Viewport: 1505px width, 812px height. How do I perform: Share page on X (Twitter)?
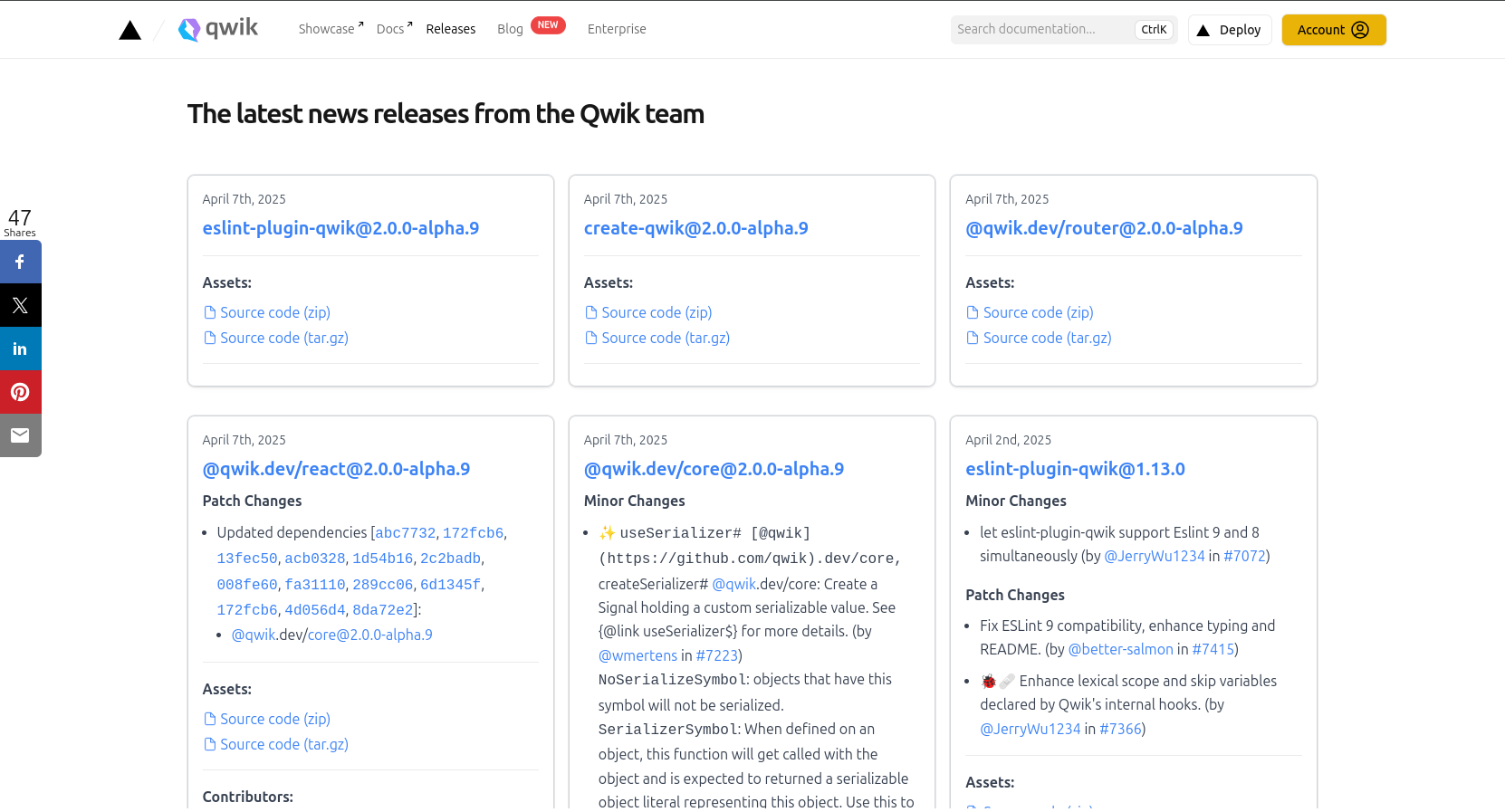tap(20, 305)
